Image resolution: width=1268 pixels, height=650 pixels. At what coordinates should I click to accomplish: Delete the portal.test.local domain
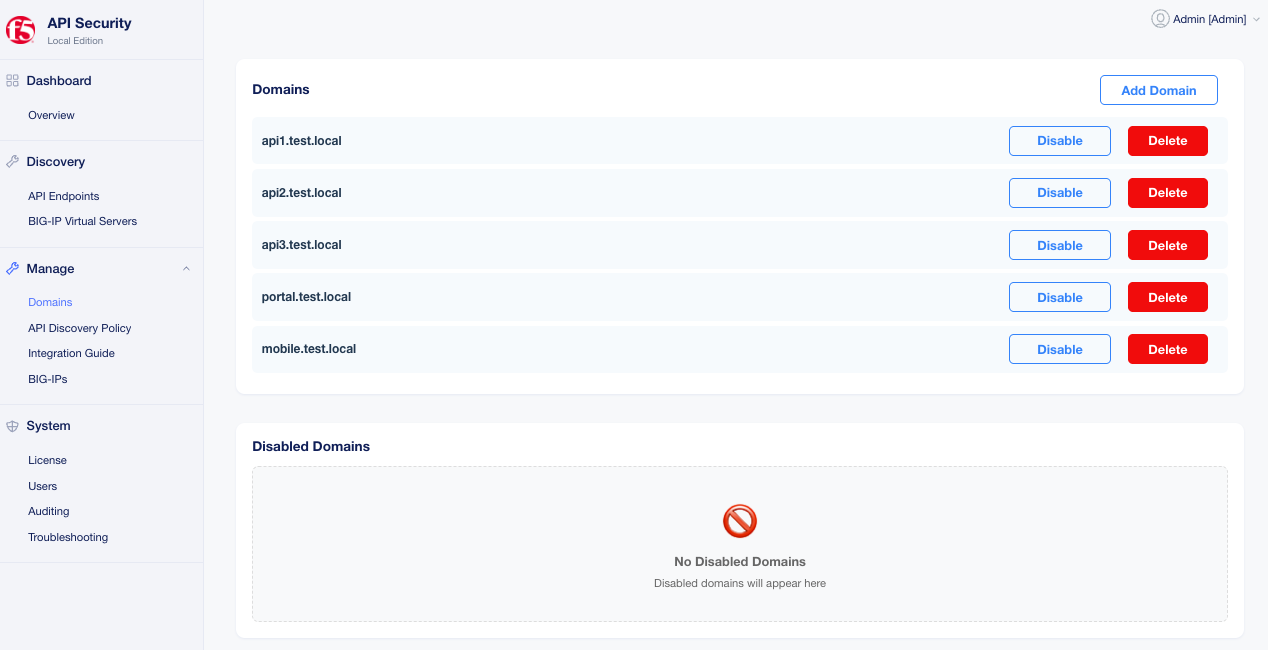pos(1168,297)
